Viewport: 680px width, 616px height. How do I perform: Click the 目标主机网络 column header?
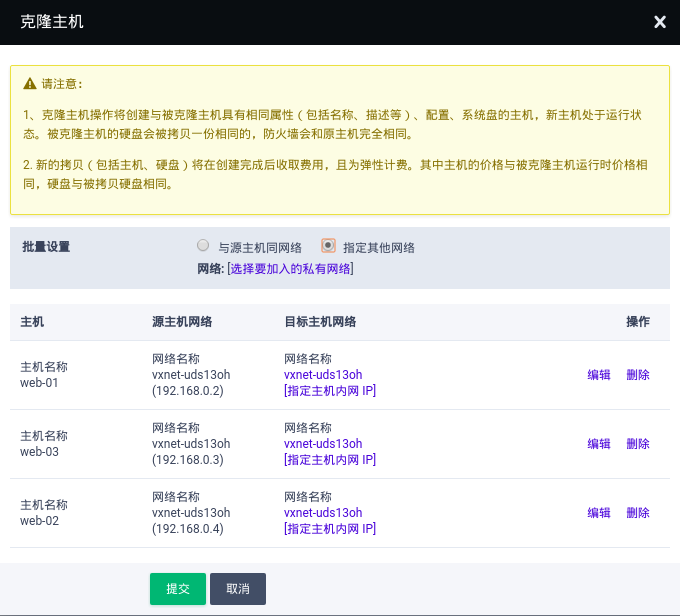coord(320,322)
